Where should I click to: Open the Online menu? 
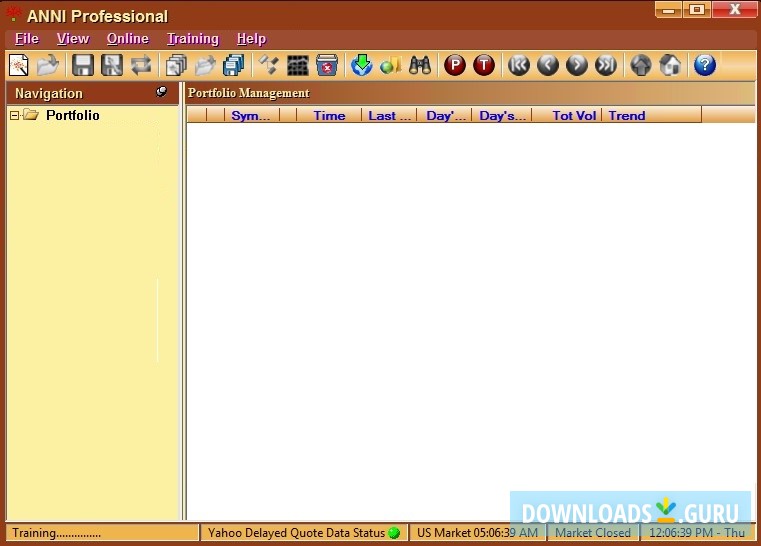[128, 39]
